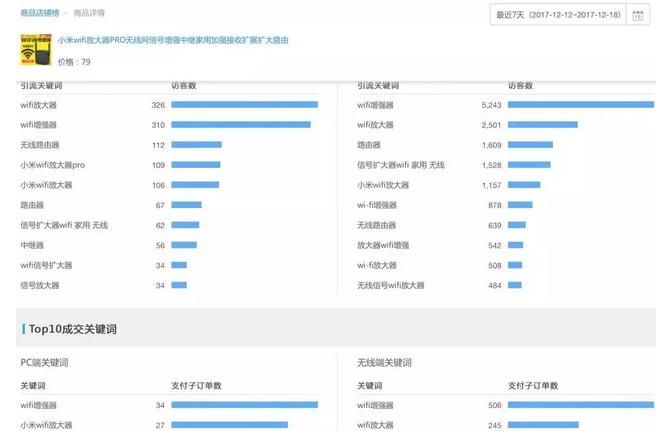Click wireless keyword wifi增强器 with 506 orders
The height and width of the screenshot is (439, 672).
click(x=375, y=405)
